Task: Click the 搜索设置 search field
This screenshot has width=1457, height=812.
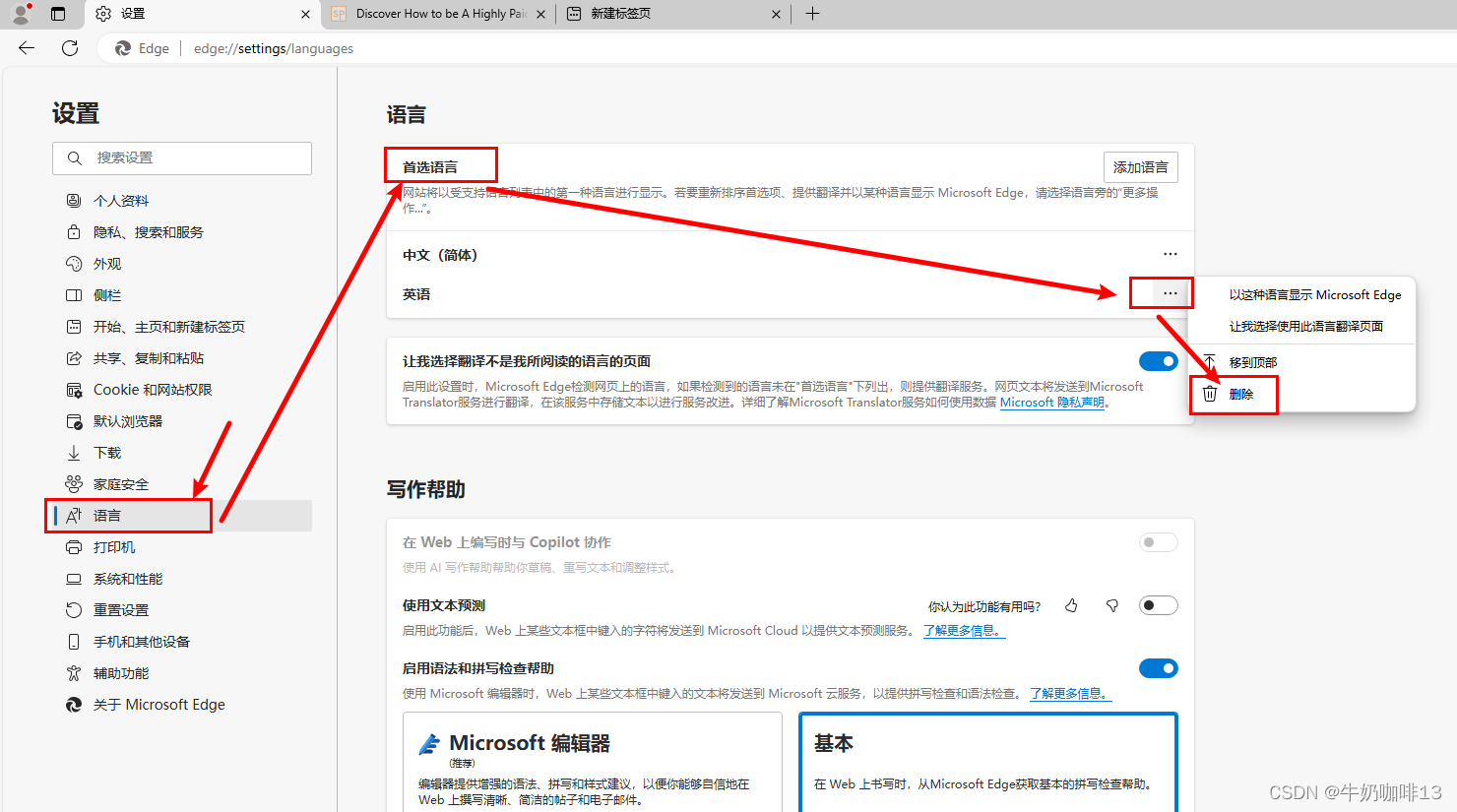Action: (x=182, y=158)
